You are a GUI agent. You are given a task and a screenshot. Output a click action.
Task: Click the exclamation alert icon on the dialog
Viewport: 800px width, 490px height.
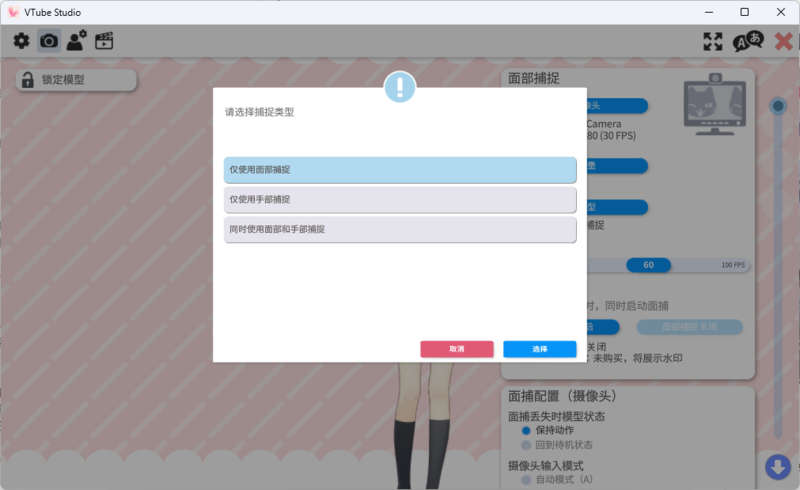pos(400,87)
